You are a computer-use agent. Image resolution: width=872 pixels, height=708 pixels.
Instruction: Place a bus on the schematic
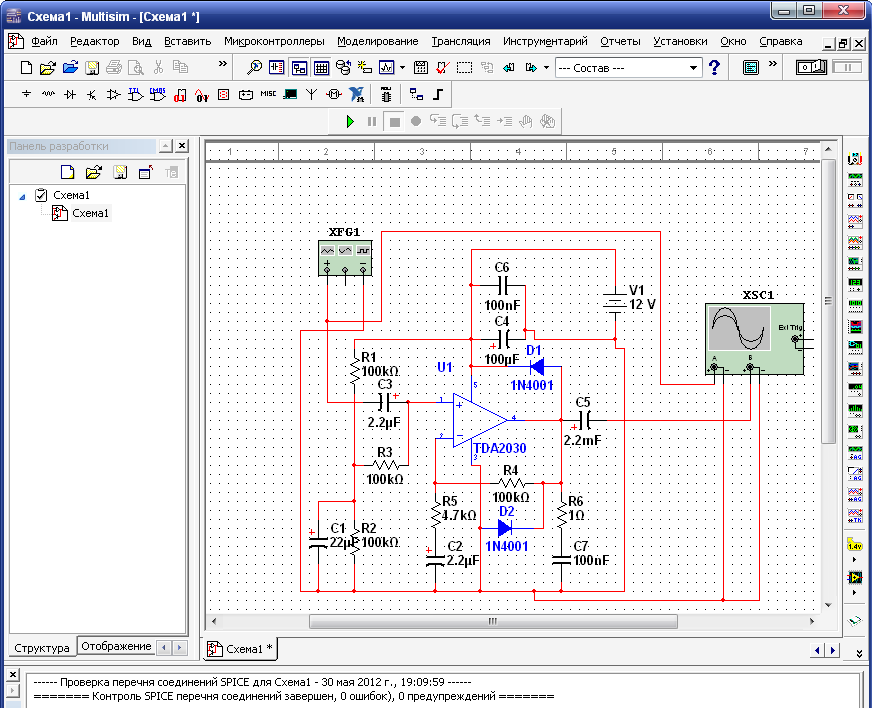(x=438, y=95)
